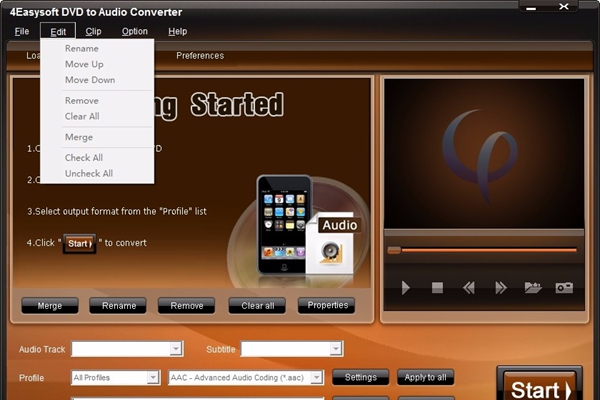Play the video preview
600x400 pixels.
pos(406,287)
